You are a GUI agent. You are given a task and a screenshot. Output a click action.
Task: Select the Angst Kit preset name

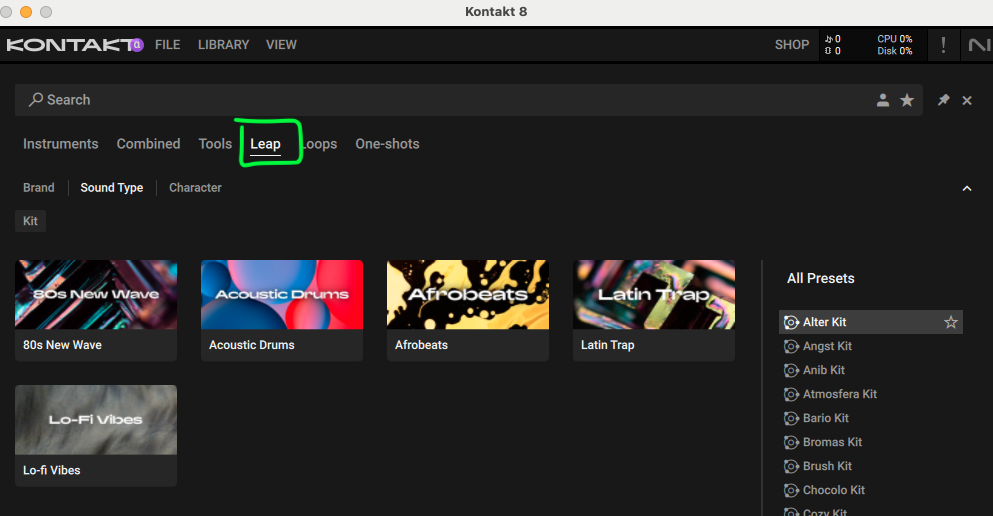point(827,346)
